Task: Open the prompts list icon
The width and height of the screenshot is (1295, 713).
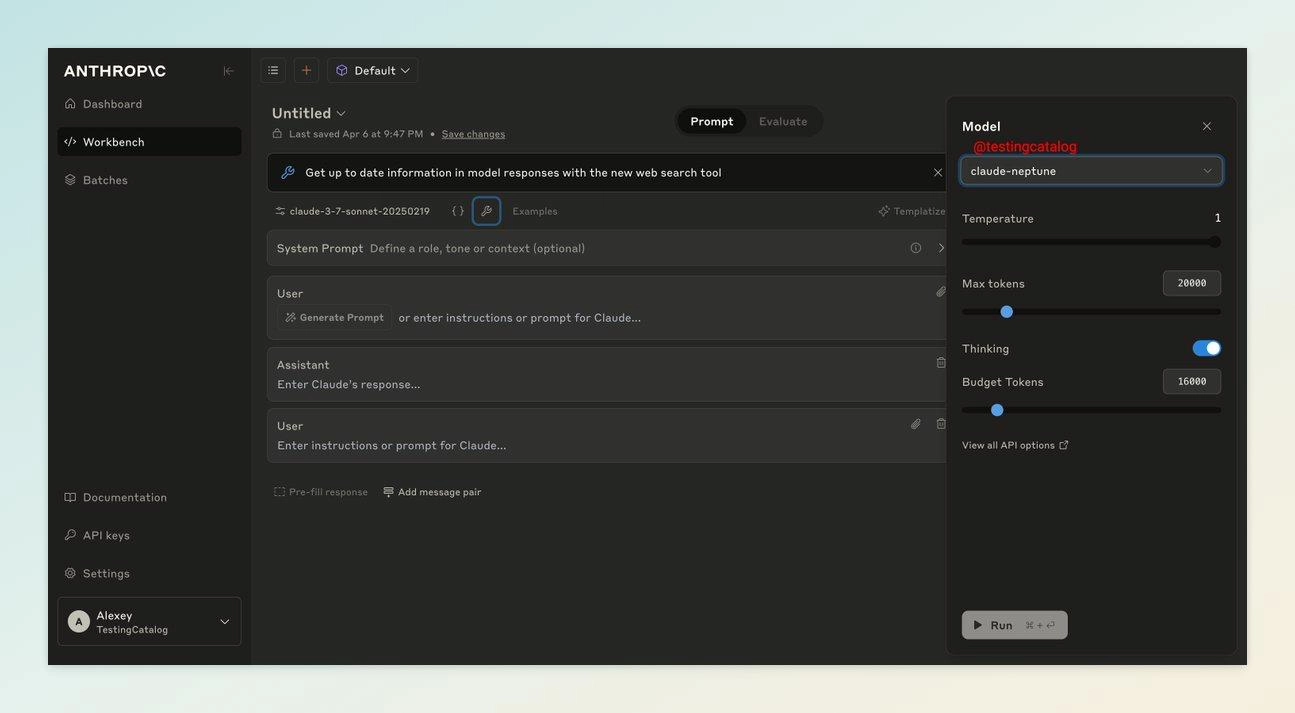Action: tap(273, 70)
